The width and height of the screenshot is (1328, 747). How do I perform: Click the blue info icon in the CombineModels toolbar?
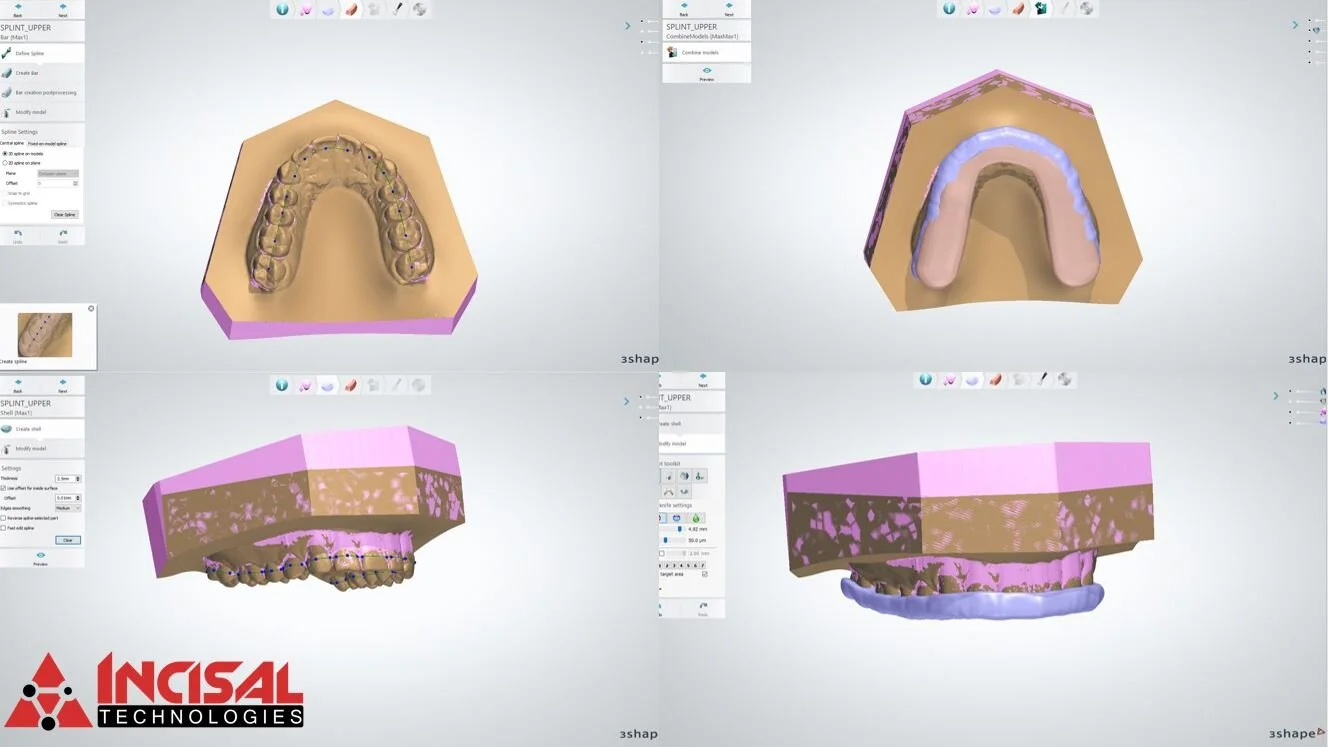[x=949, y=9]
